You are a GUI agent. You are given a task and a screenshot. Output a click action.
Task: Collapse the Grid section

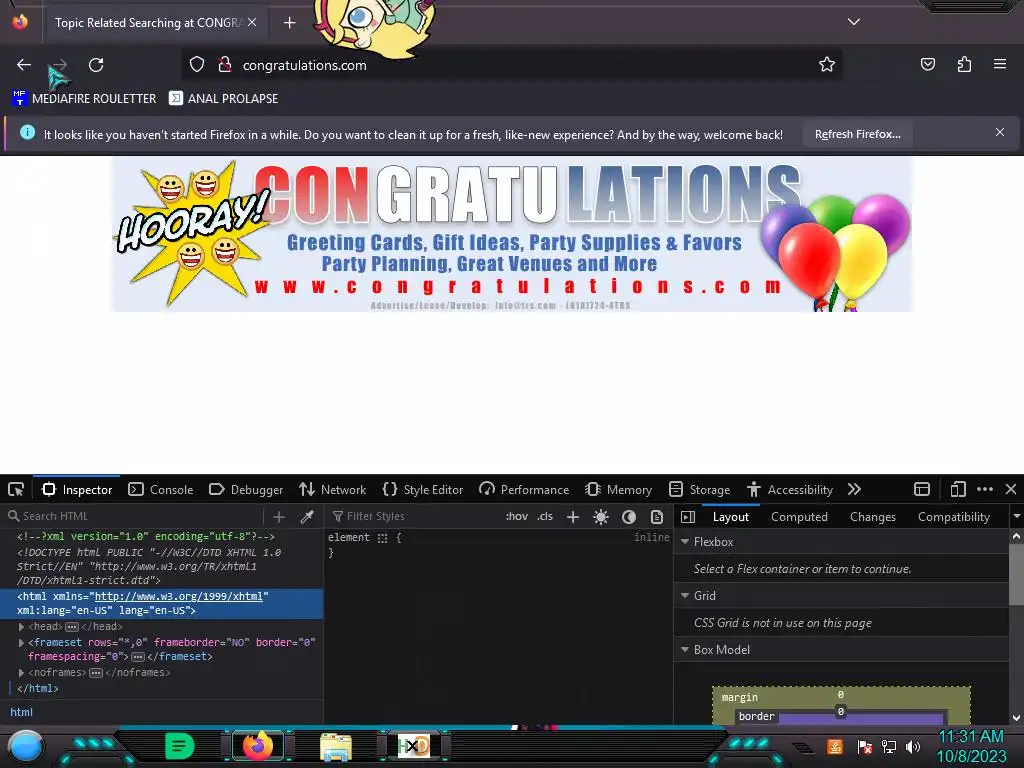pos(685,596)
